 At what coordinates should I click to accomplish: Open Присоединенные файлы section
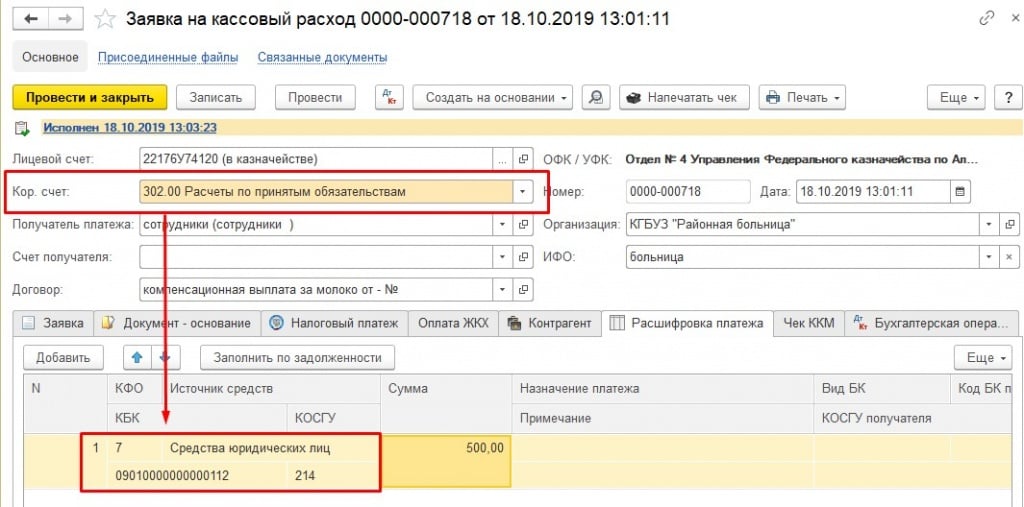click(168, 57)
